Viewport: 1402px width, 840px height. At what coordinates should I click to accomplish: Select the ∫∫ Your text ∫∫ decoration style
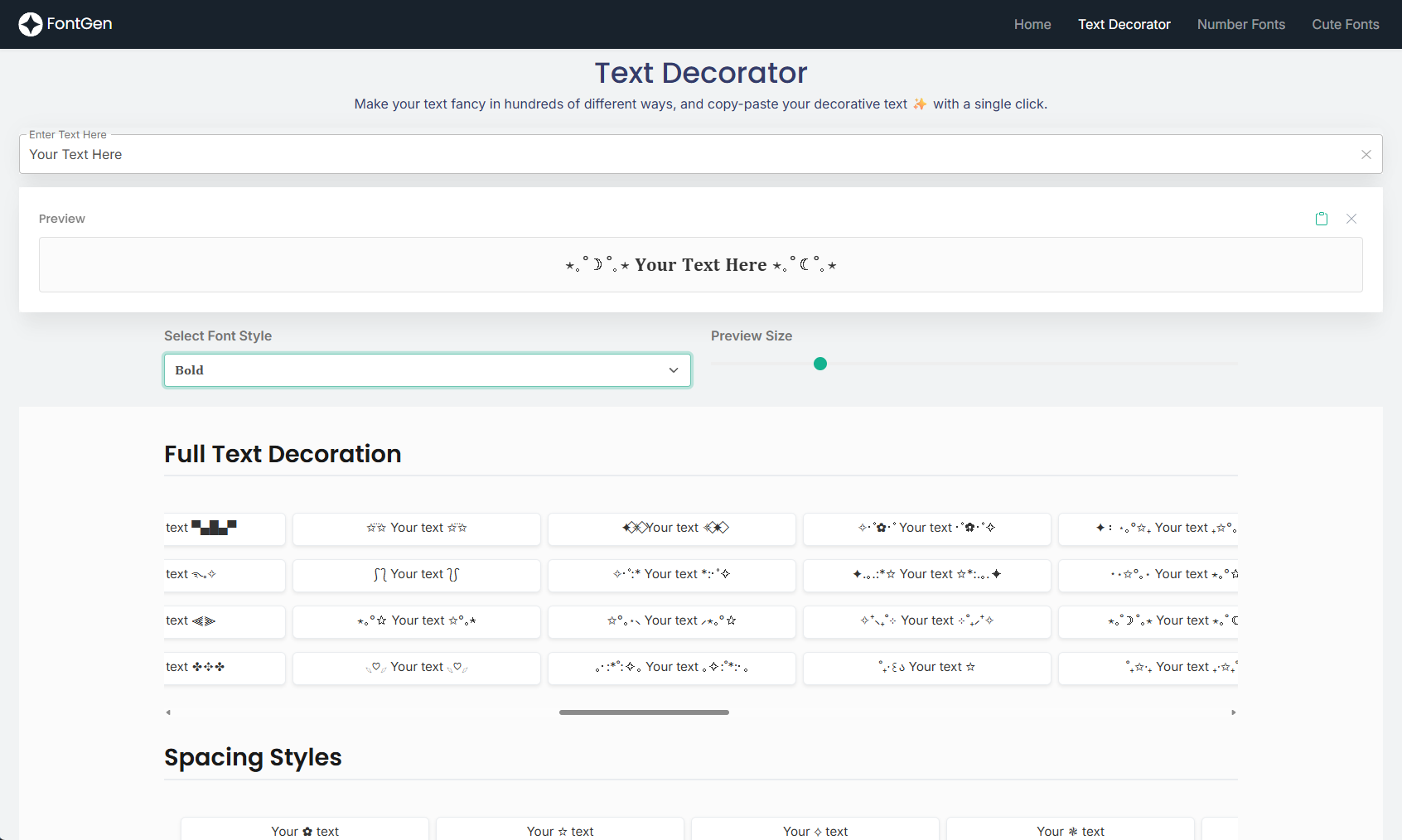click(x=417, y=575)
